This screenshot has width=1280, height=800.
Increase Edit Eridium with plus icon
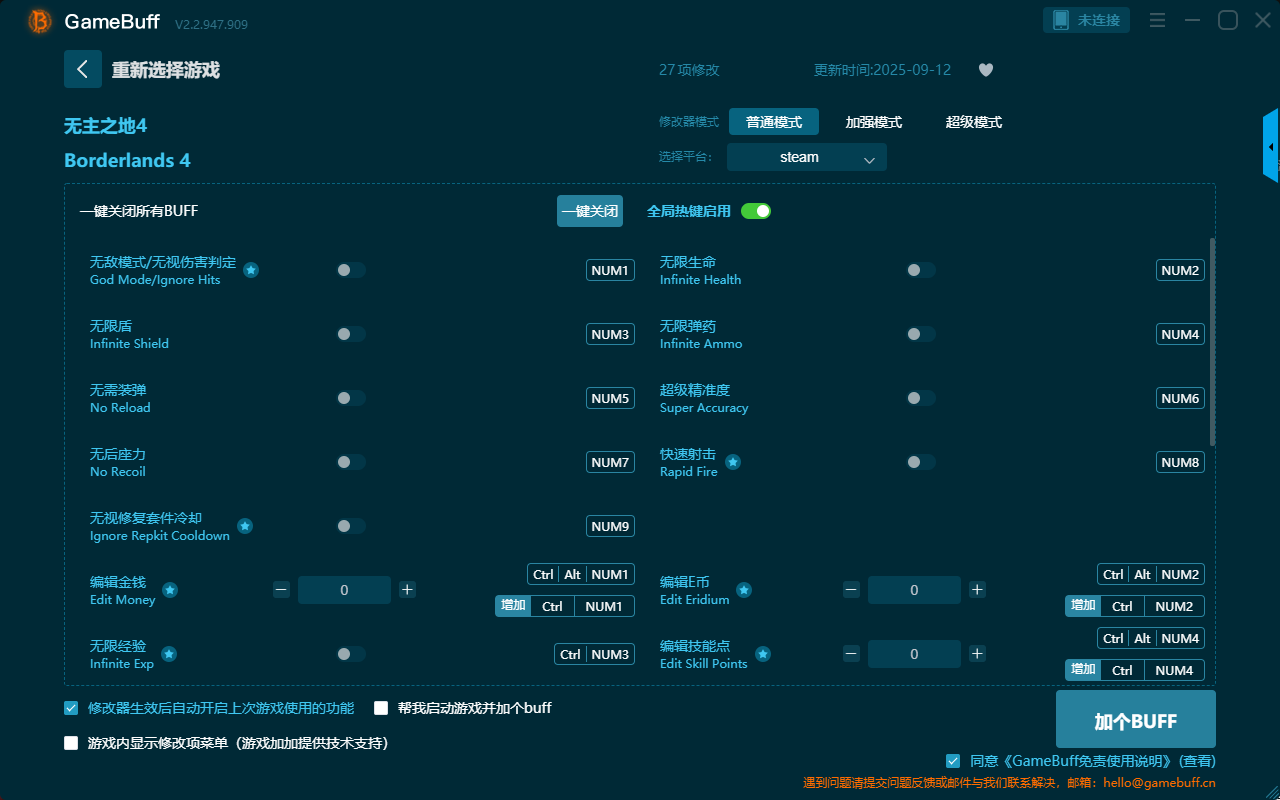(x=977, y=590)
